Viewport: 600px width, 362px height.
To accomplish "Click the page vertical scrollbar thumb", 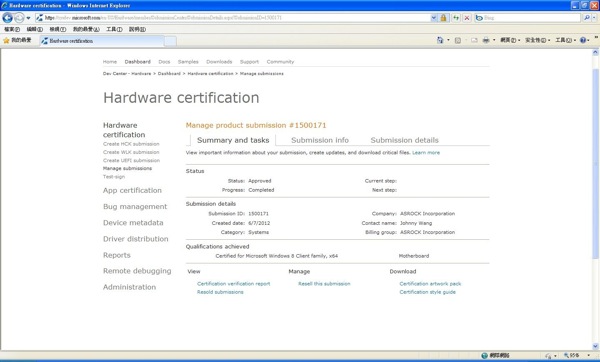I will 595,164.
